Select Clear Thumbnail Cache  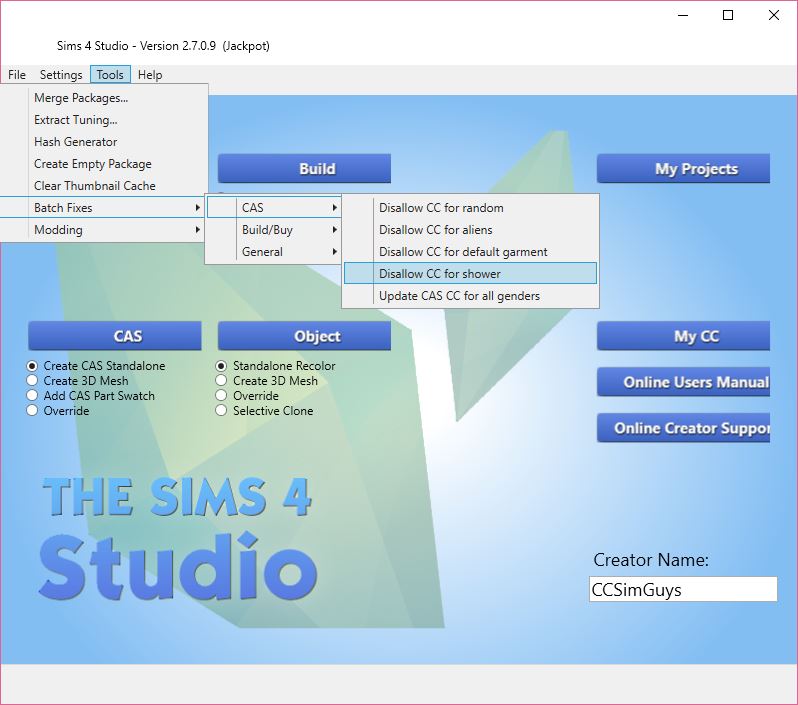104,186
